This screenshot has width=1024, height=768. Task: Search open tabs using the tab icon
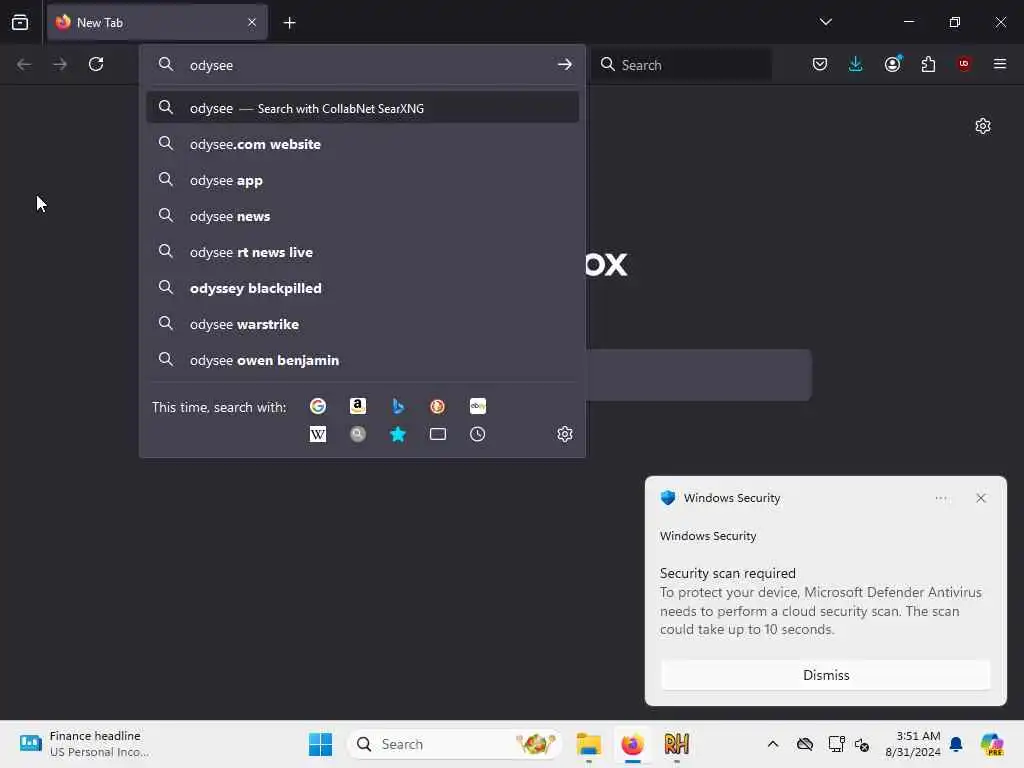pos(438,434)
